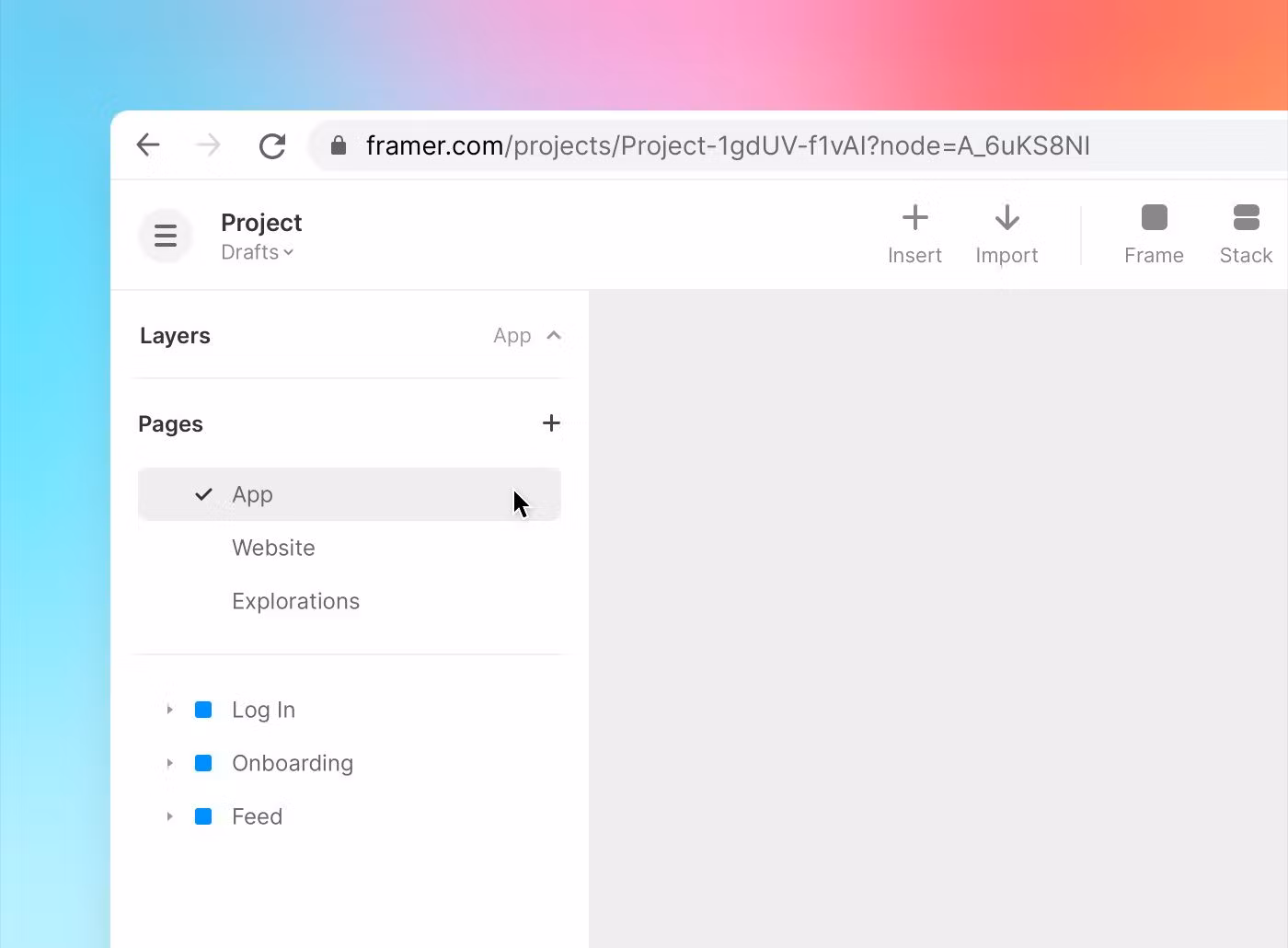Click the framer.com URL address field
Viewport: 1288px width, 948px height.
click(x=727, y=145)
